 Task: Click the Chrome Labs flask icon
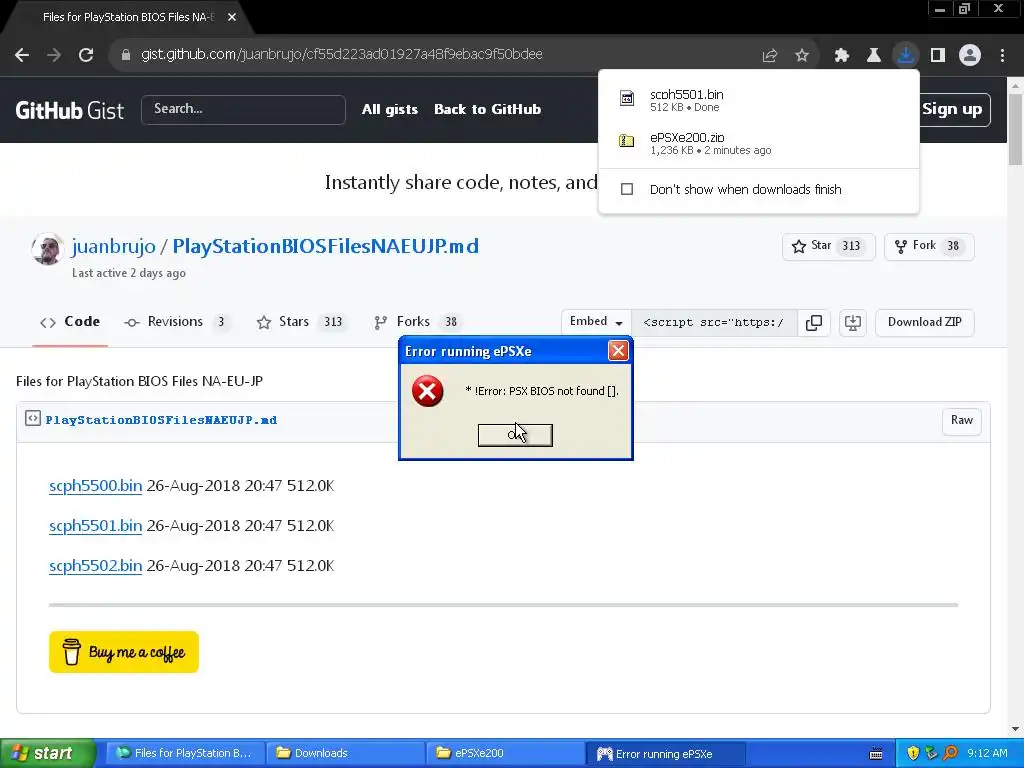click(874, 56)
